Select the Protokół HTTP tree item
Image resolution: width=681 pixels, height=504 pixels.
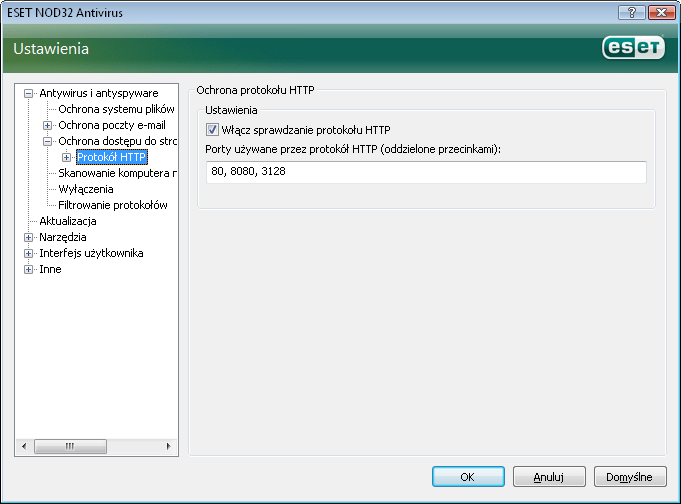pyautogui.click(x=112, y=157)
